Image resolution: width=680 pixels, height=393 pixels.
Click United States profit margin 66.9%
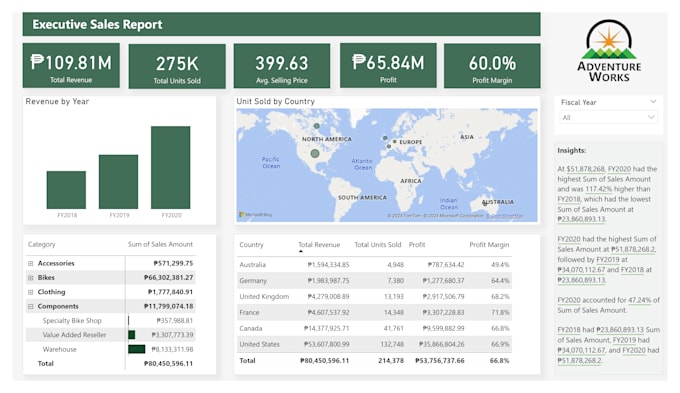point(500,344)
